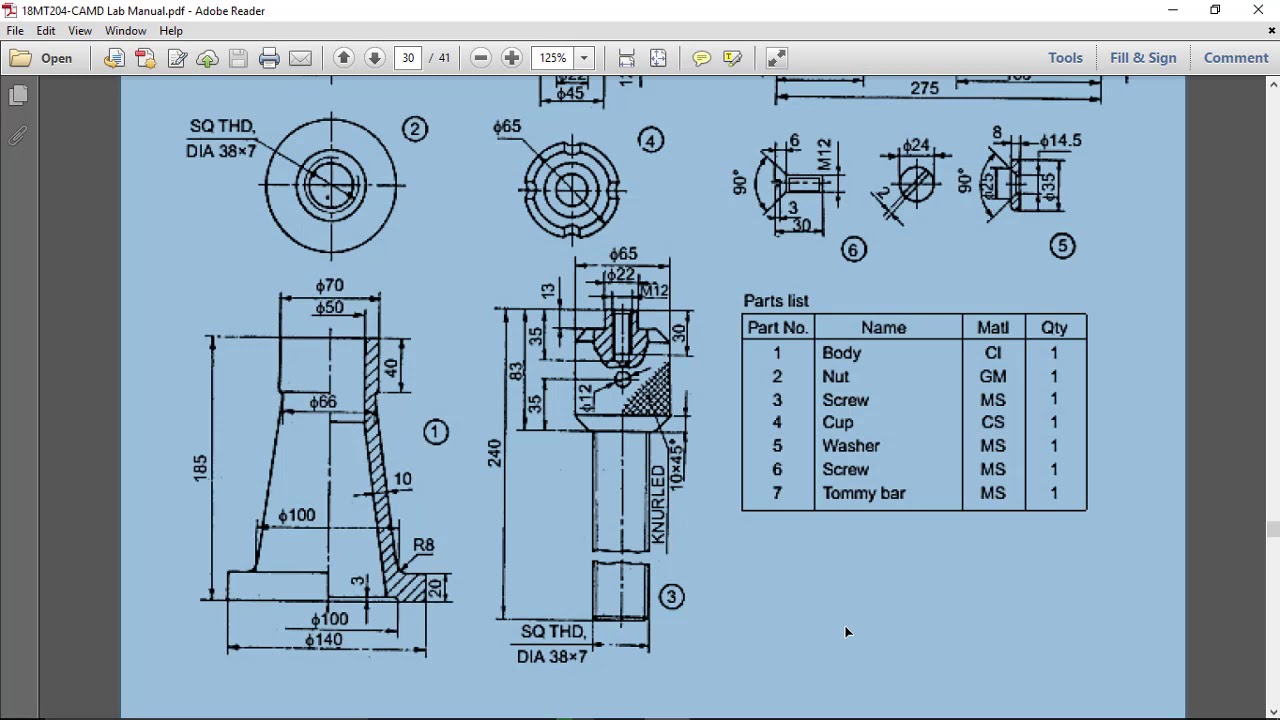Viewport: 1280px width, 720px height.
Task: Click "Nut" in the parts list
Action: 835,376
